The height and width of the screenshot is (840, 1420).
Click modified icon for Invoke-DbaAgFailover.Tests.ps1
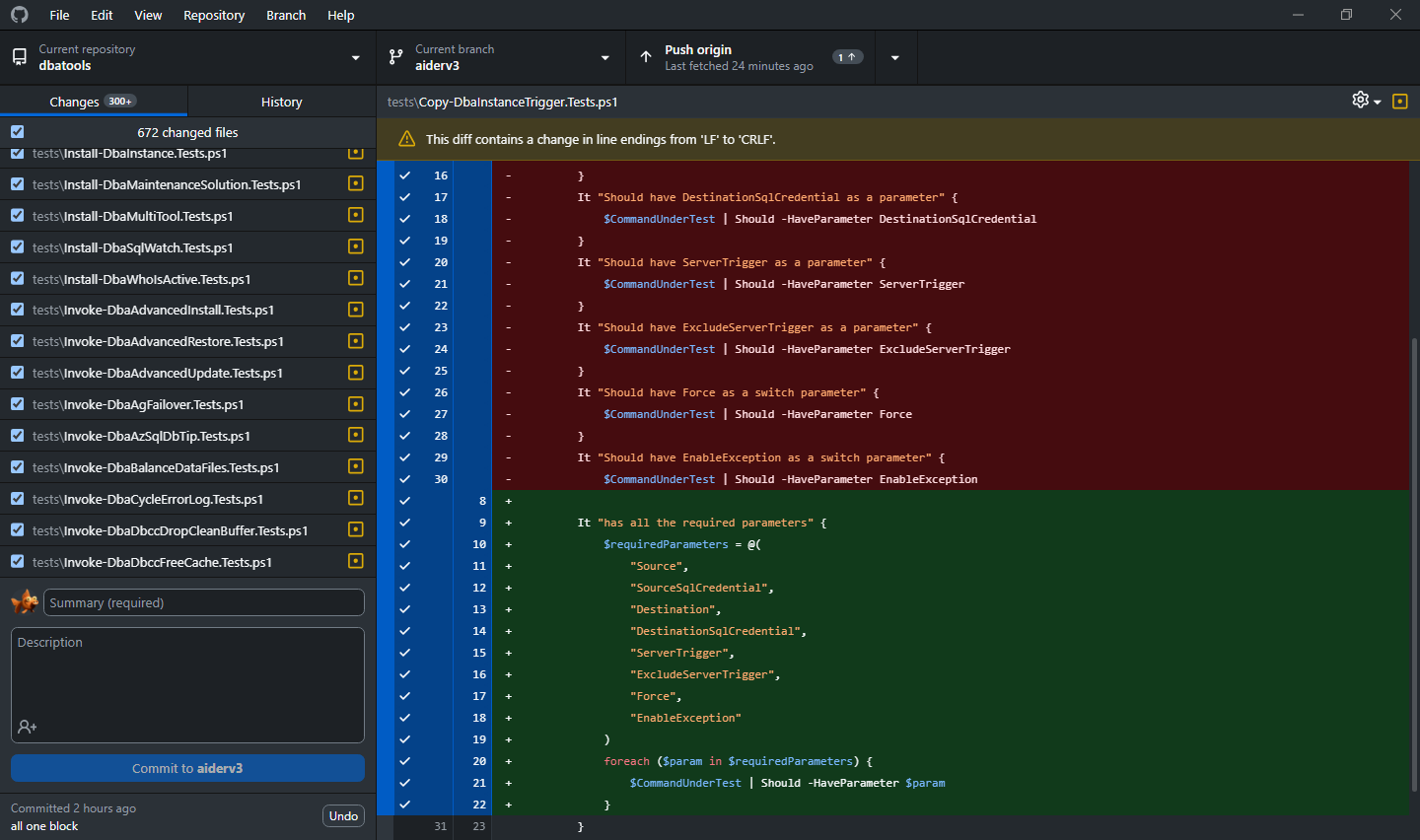[x=356, y=404]
